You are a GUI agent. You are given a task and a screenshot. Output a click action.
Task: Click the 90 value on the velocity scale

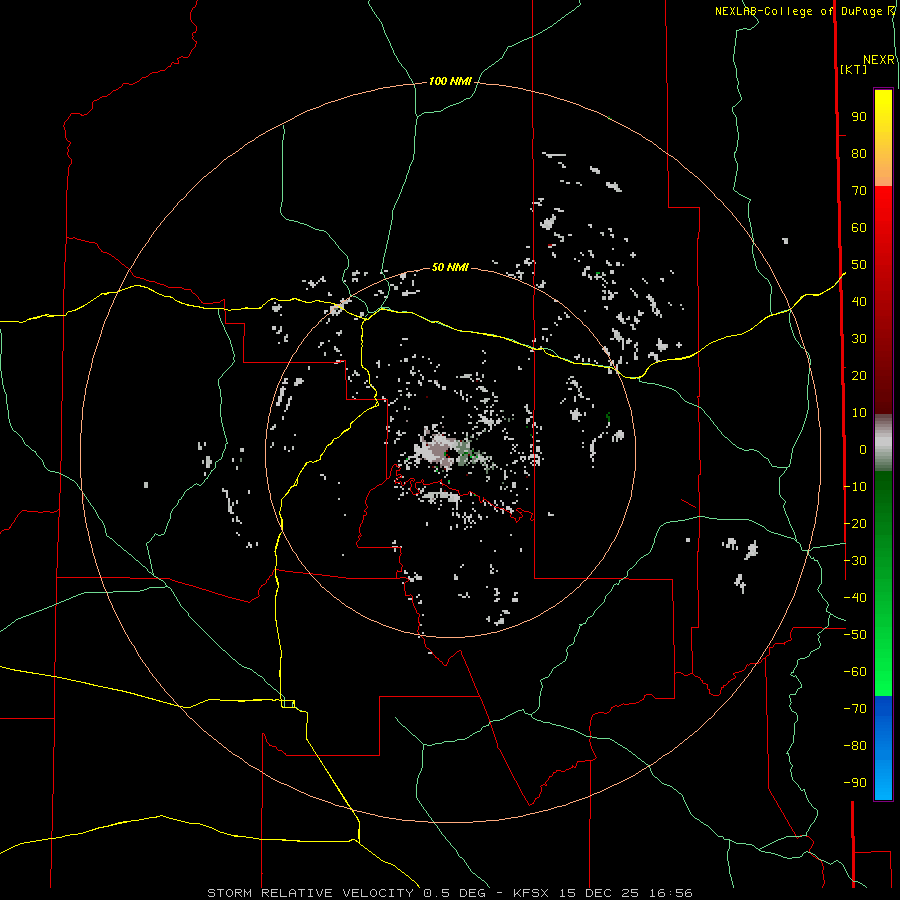(x=859, y=117)
